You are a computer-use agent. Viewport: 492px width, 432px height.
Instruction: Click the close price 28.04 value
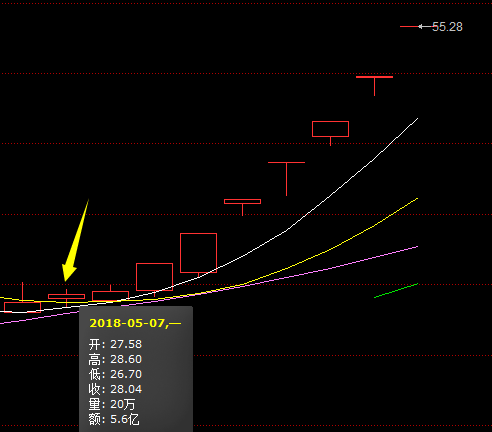click(126, 389)
